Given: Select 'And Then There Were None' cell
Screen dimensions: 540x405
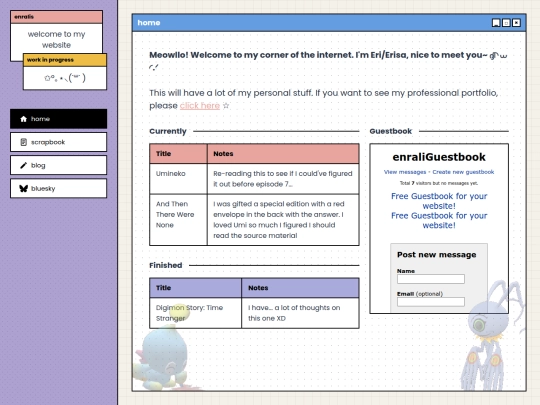Looking at the screenshot, I should (x=178, y=220).
